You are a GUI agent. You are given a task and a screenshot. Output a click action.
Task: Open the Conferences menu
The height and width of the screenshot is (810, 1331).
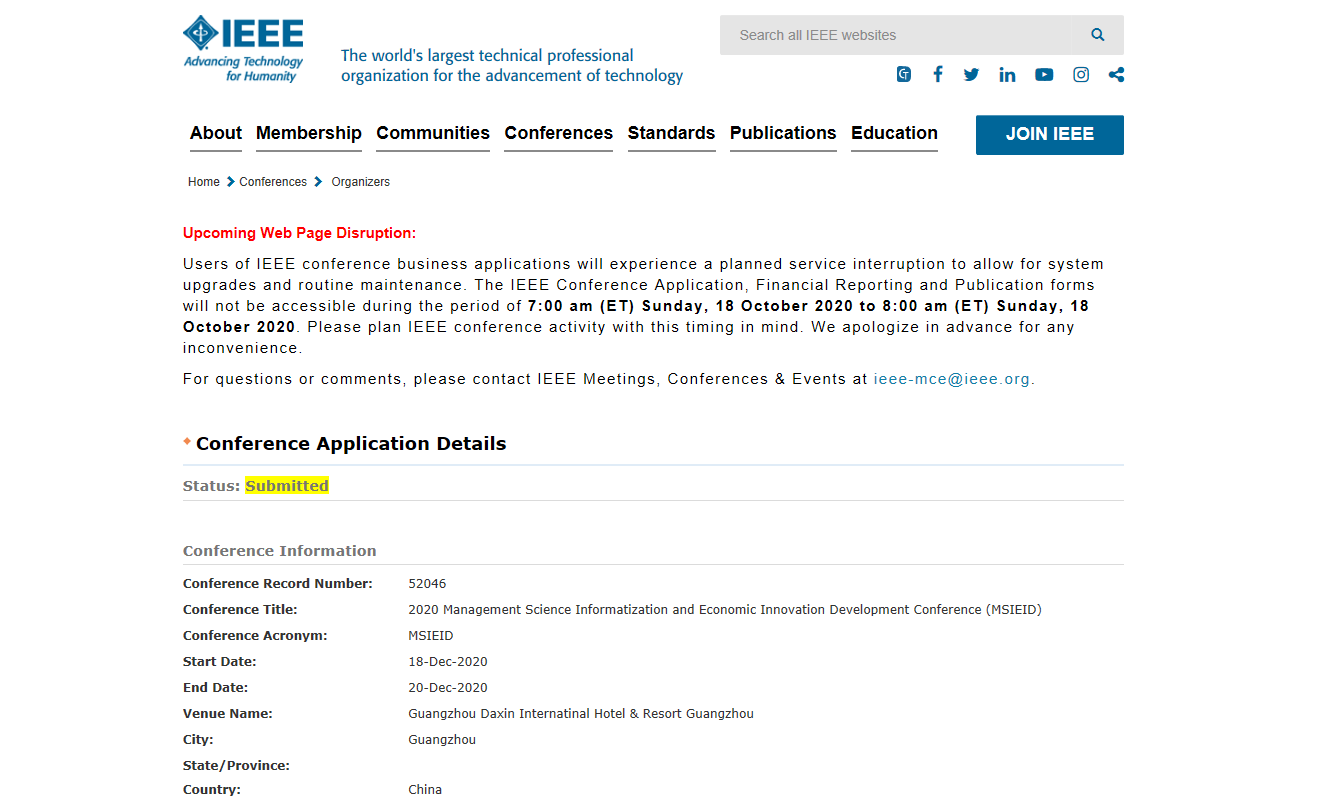[x=559, y=133]
